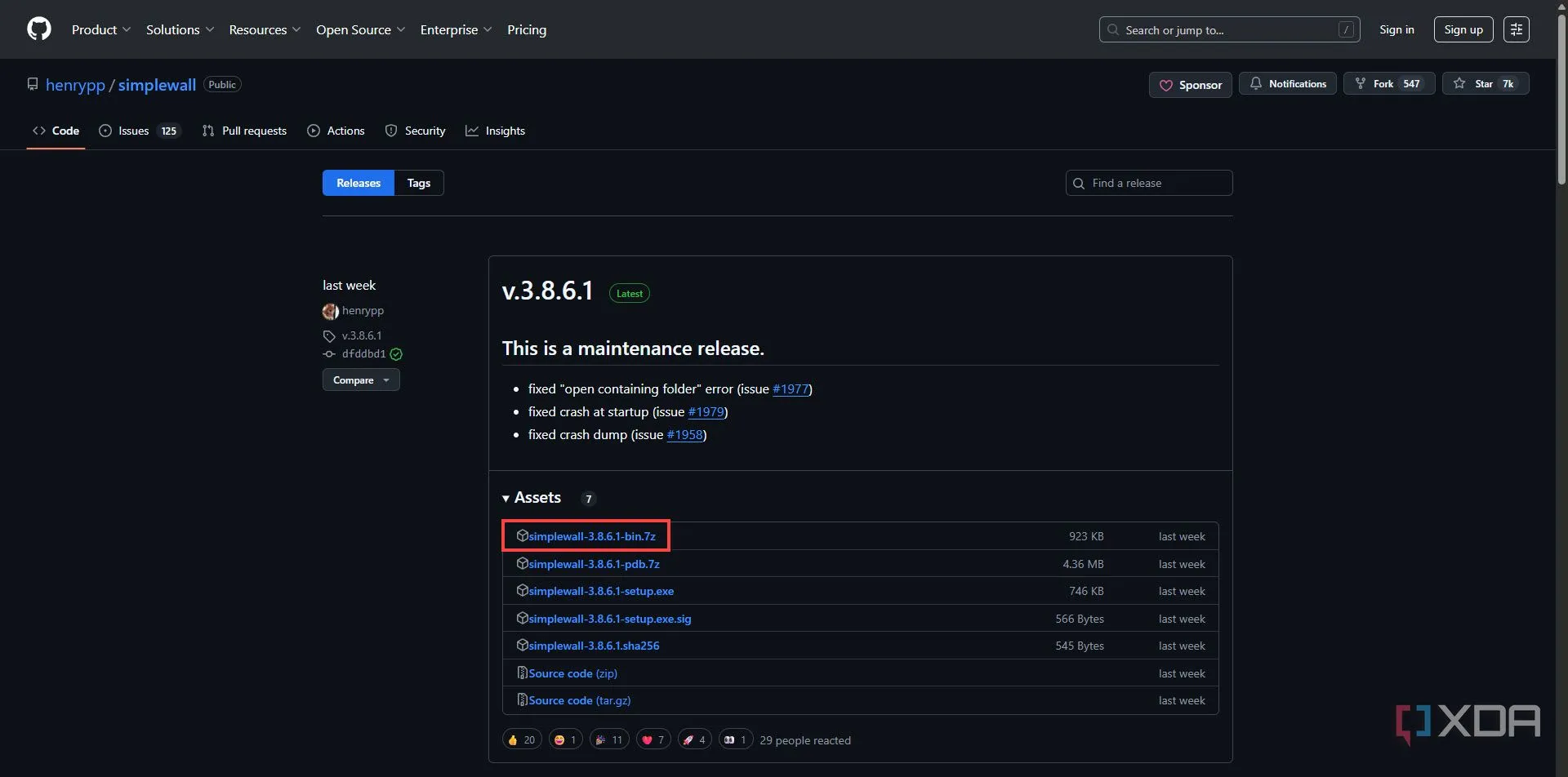The width and height of the screenshot is (1568, 777).
Task: Open the Pull requests tab
Action: [x=244, y=131]
